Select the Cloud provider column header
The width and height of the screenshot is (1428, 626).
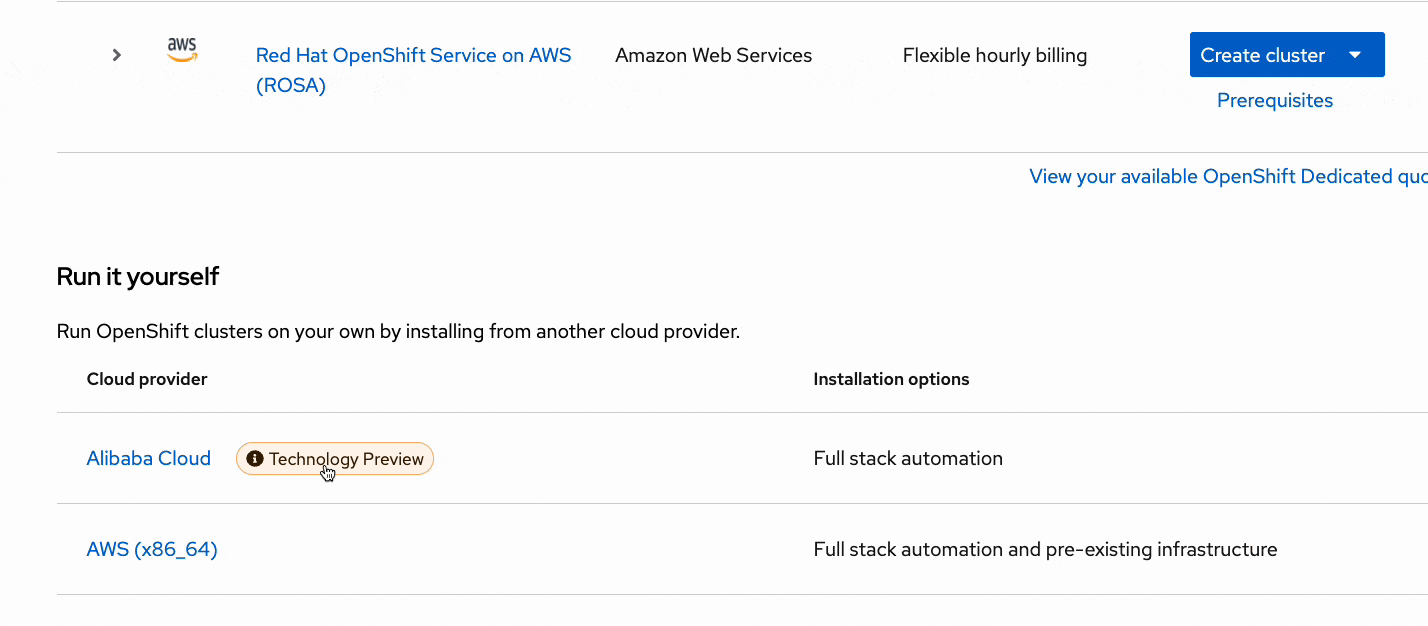[147, 379]
